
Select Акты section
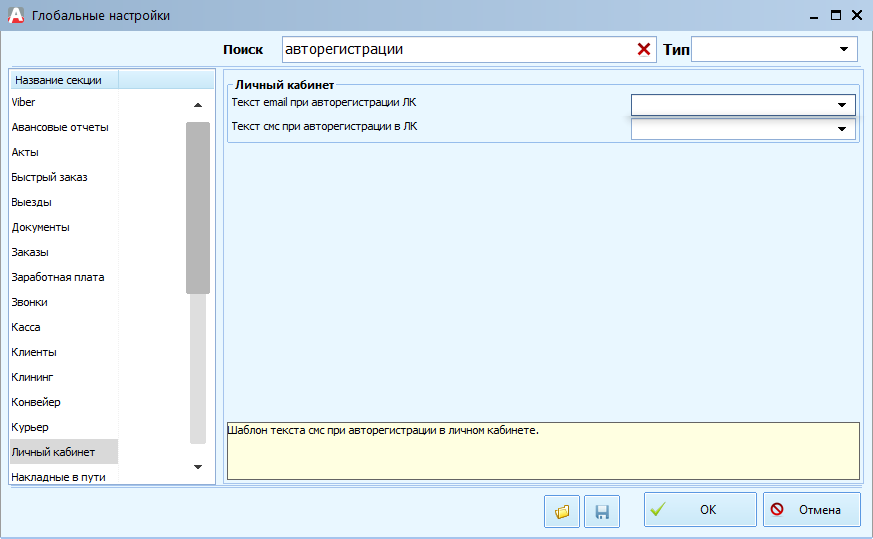64,152
